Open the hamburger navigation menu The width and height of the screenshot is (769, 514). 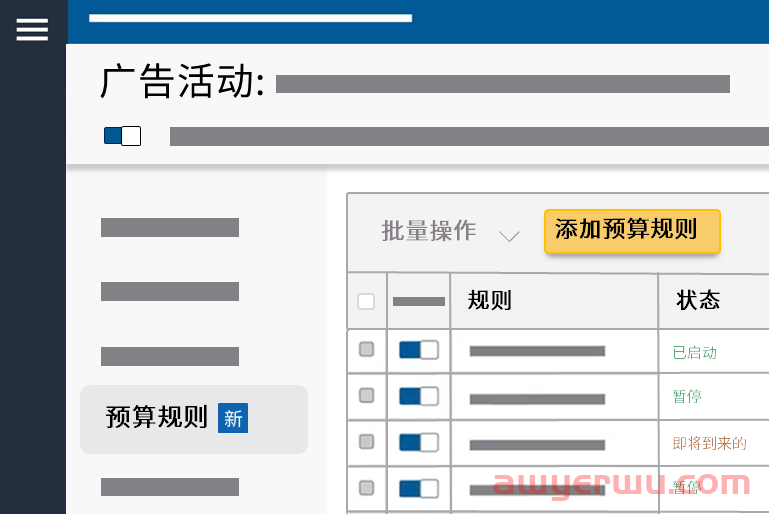click(x=32, y=29)
